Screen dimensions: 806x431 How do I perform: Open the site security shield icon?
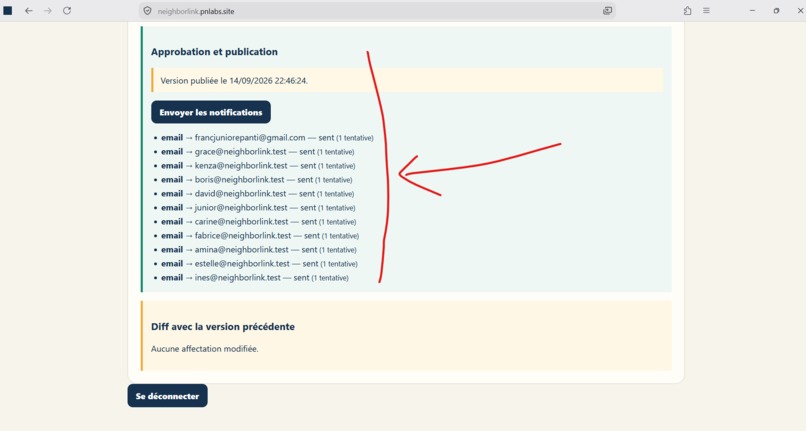click(x=148, y=11)
